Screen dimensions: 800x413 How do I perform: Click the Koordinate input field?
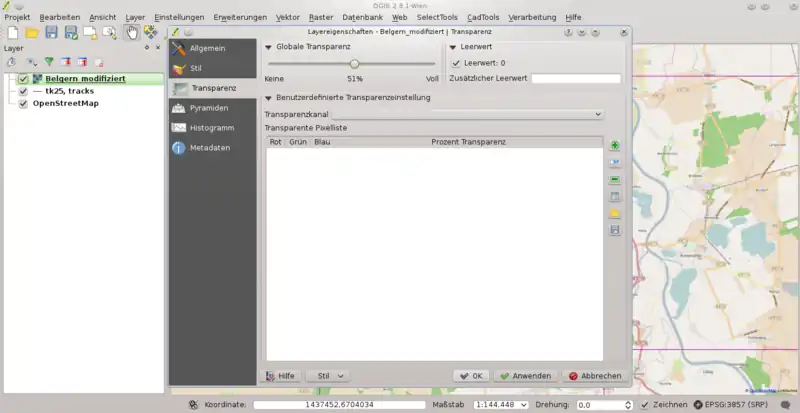pos(339,405)
